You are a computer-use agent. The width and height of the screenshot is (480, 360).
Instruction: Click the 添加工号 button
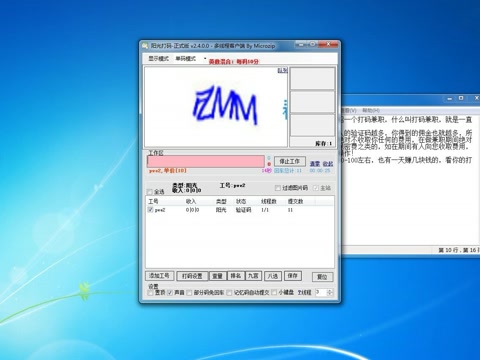coord(159,276)
